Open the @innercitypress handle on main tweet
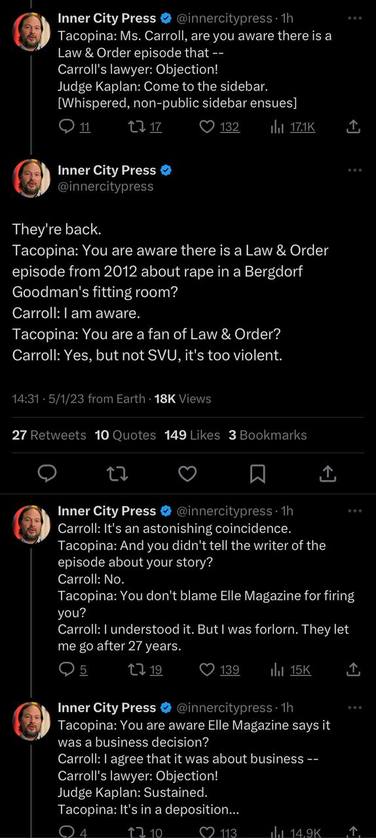The image size is (376, 838). pyautogui.click(x=105, y=186)
